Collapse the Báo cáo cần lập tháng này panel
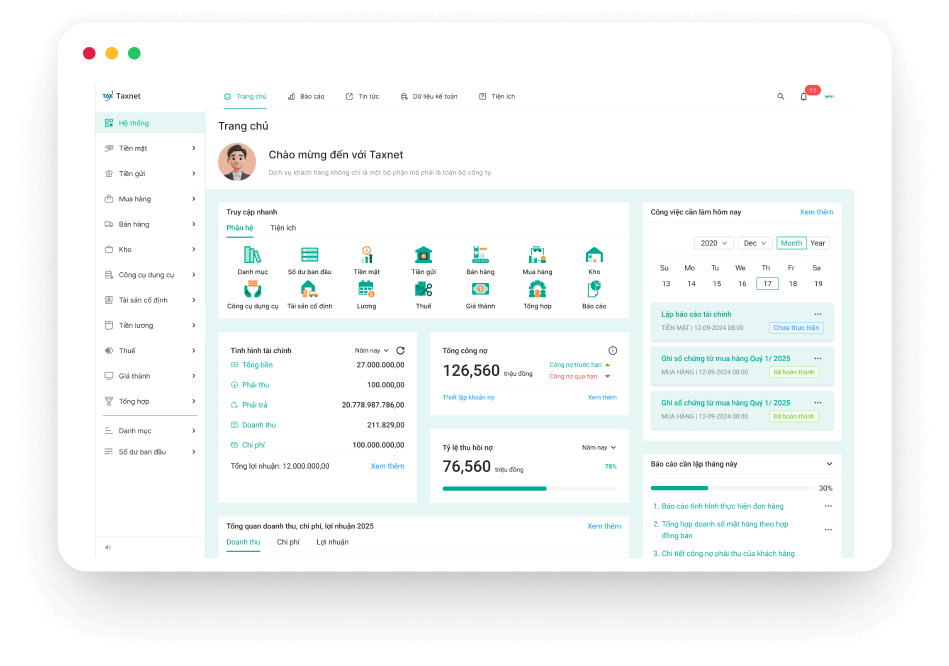Image resolution: width=949 pixels, height=666 pixels. point(829,464)
